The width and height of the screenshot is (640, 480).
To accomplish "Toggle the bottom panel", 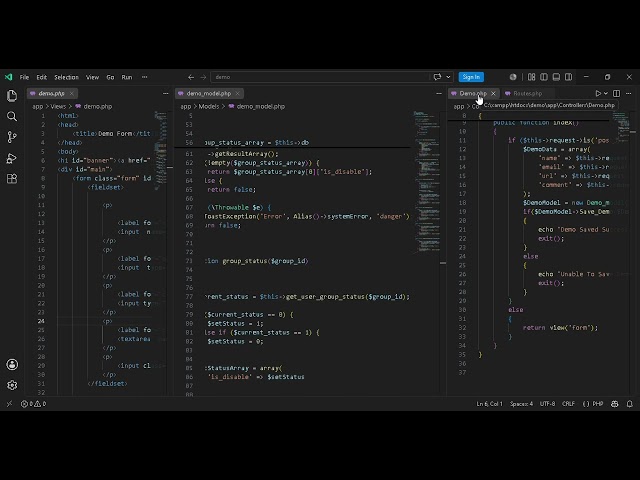I will pos(556,77).
